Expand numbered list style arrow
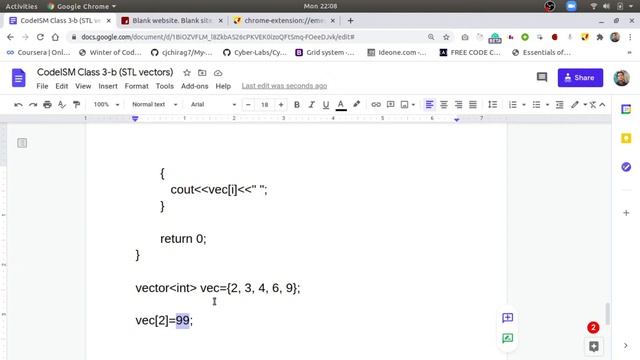Viewport: 640px width, 360px height. tap(524, 105)
